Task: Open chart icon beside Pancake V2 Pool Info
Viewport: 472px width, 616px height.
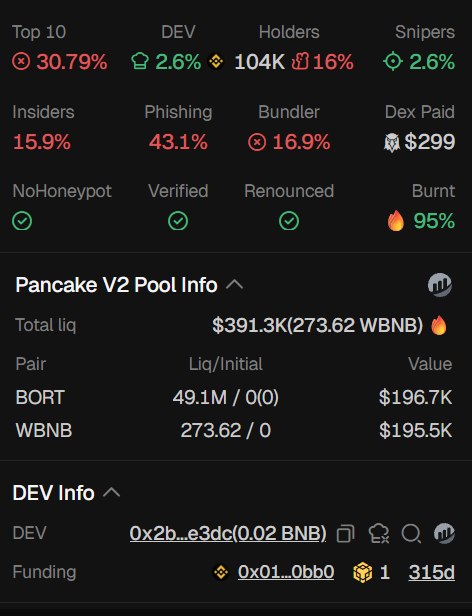Action: pos(440,285)
